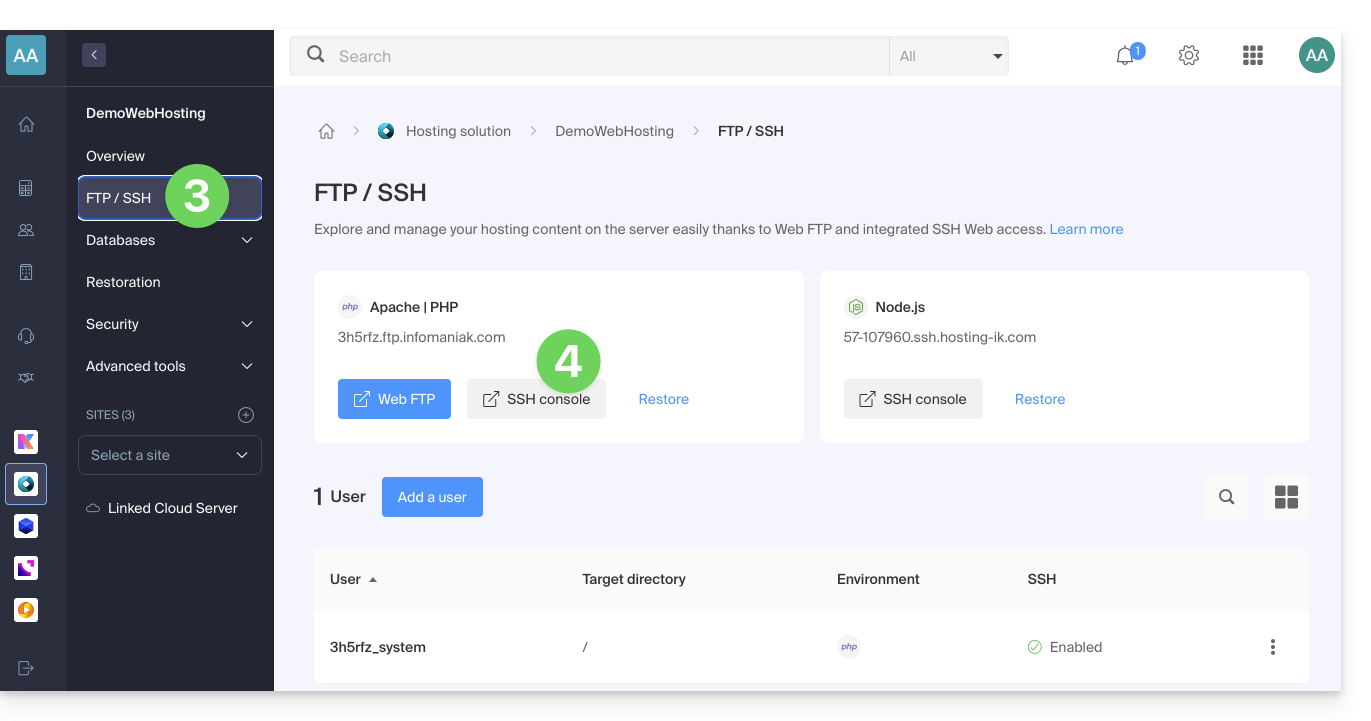Click the logout icon in left rail

26,668
